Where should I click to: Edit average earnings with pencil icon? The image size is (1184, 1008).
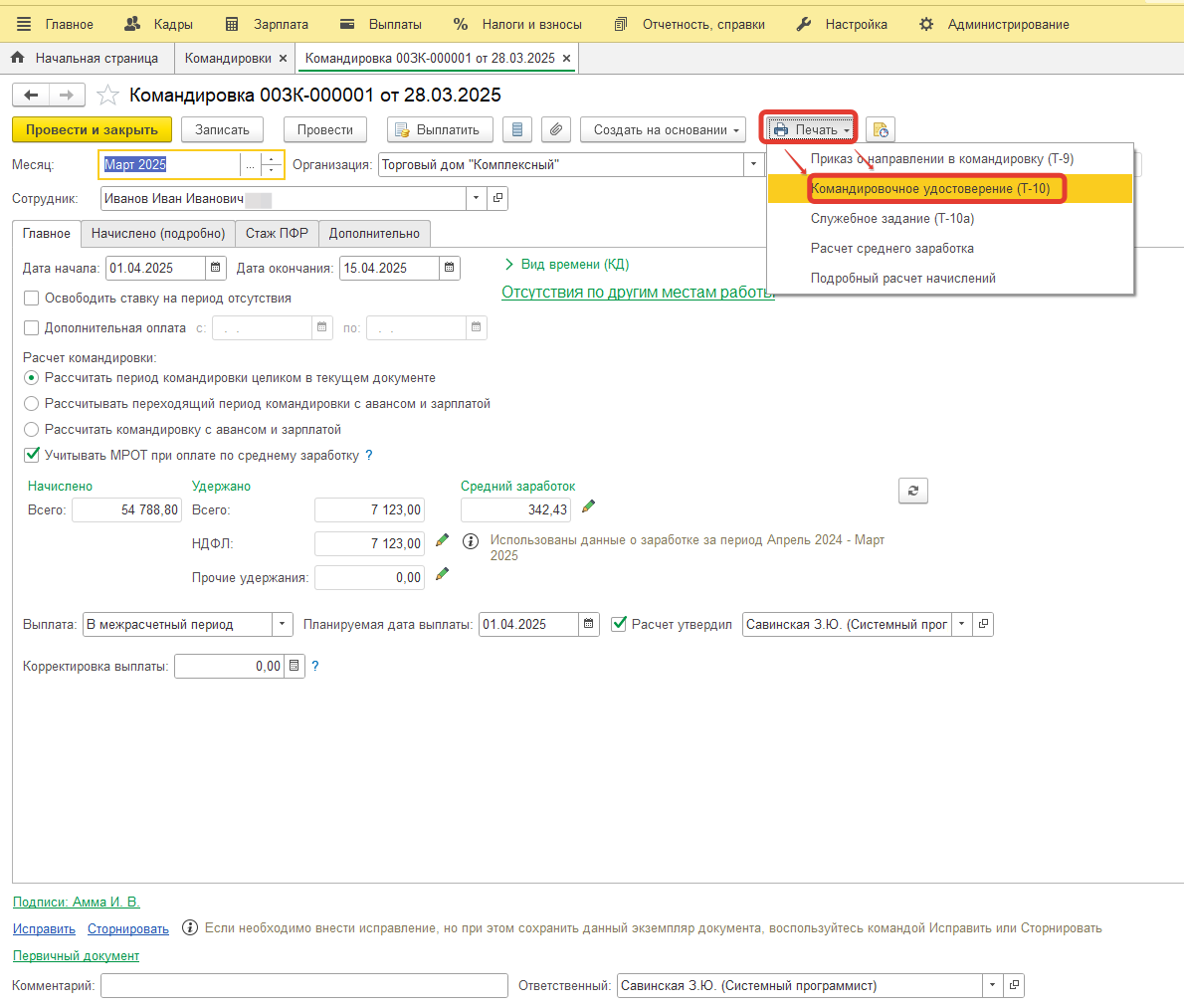click(589, 507)
